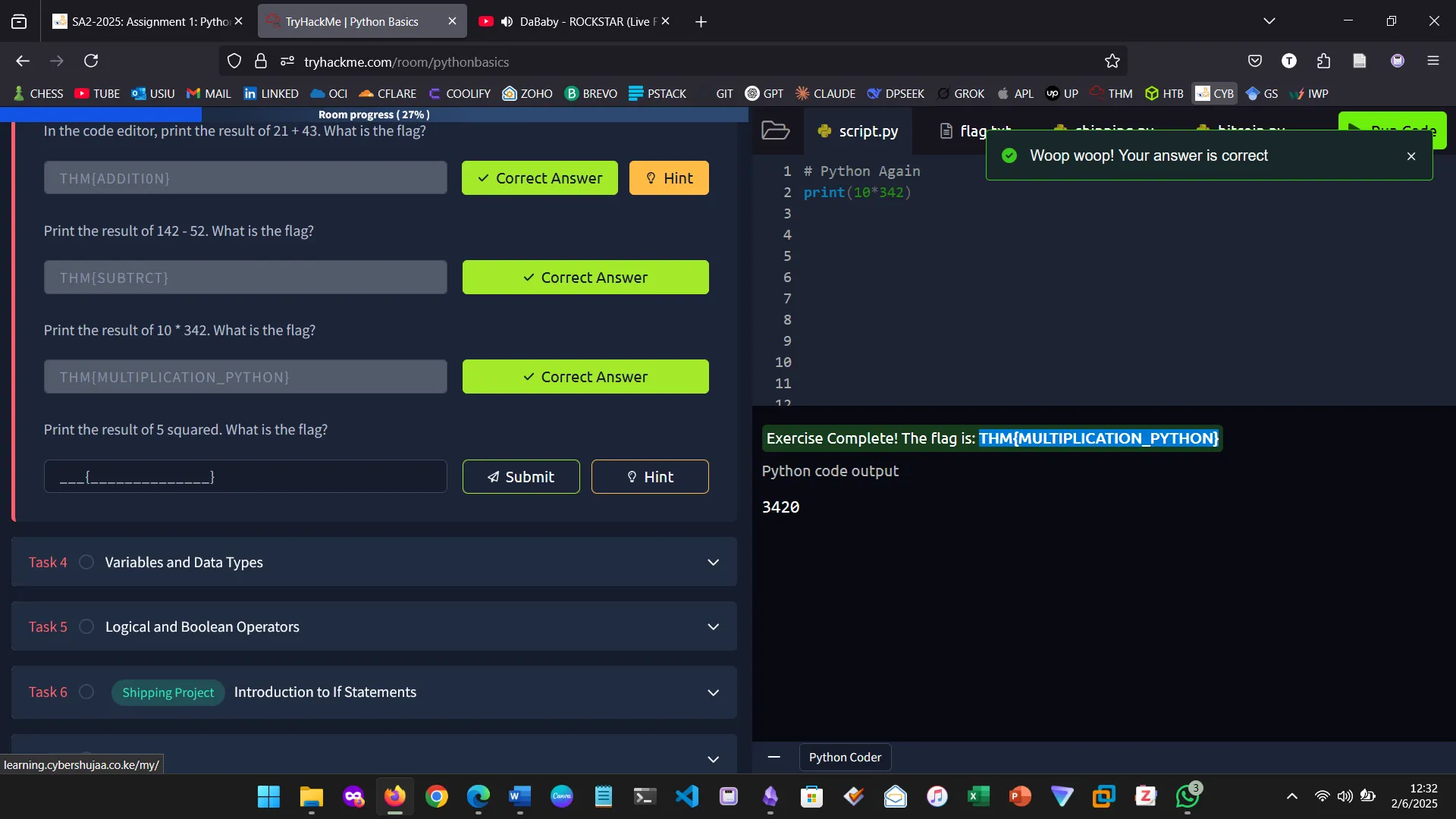
Task: Toggle the Task 4 completion circle
Action: click(86, 562)
